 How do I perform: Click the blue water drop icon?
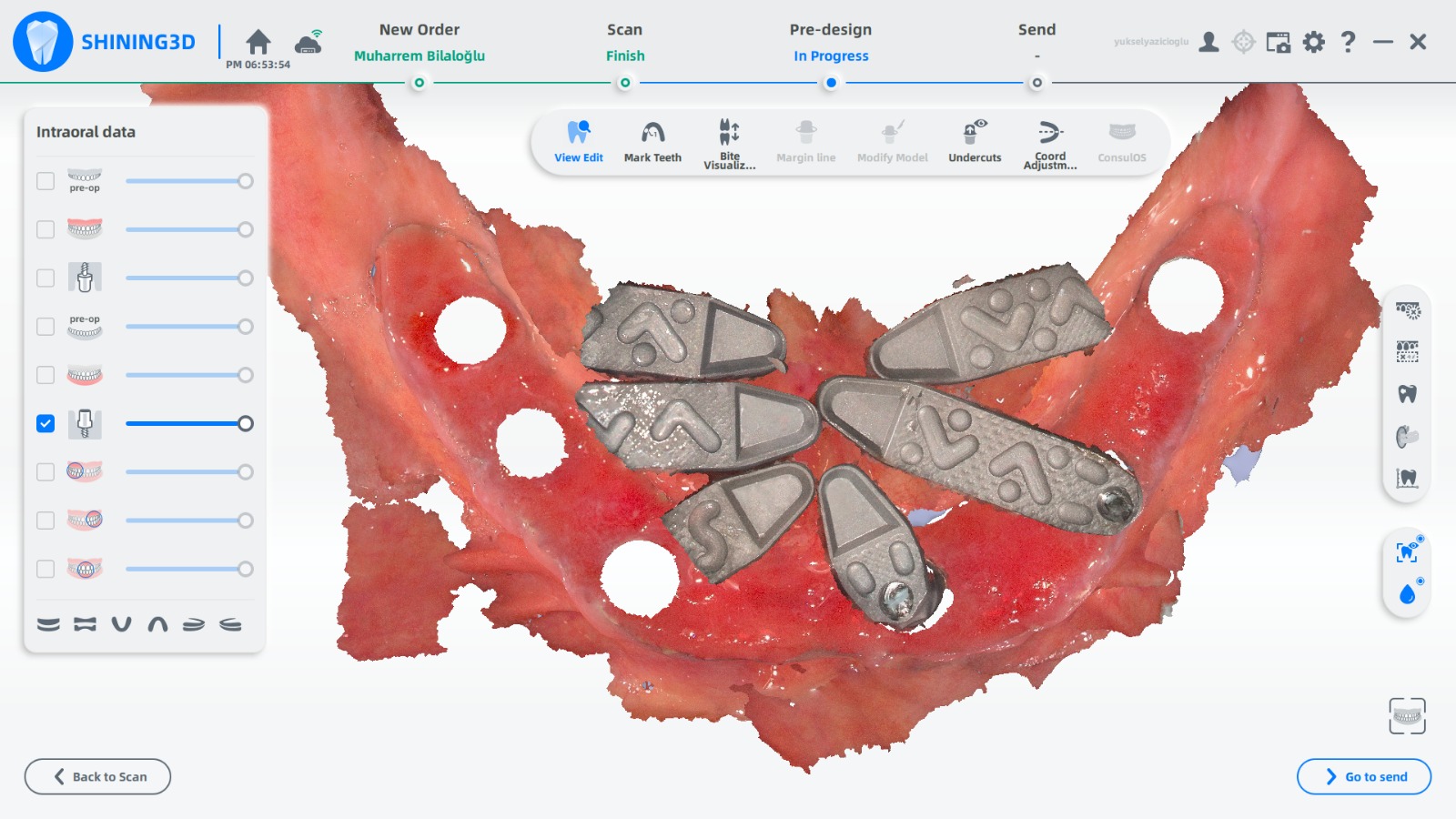point(1407,593)
